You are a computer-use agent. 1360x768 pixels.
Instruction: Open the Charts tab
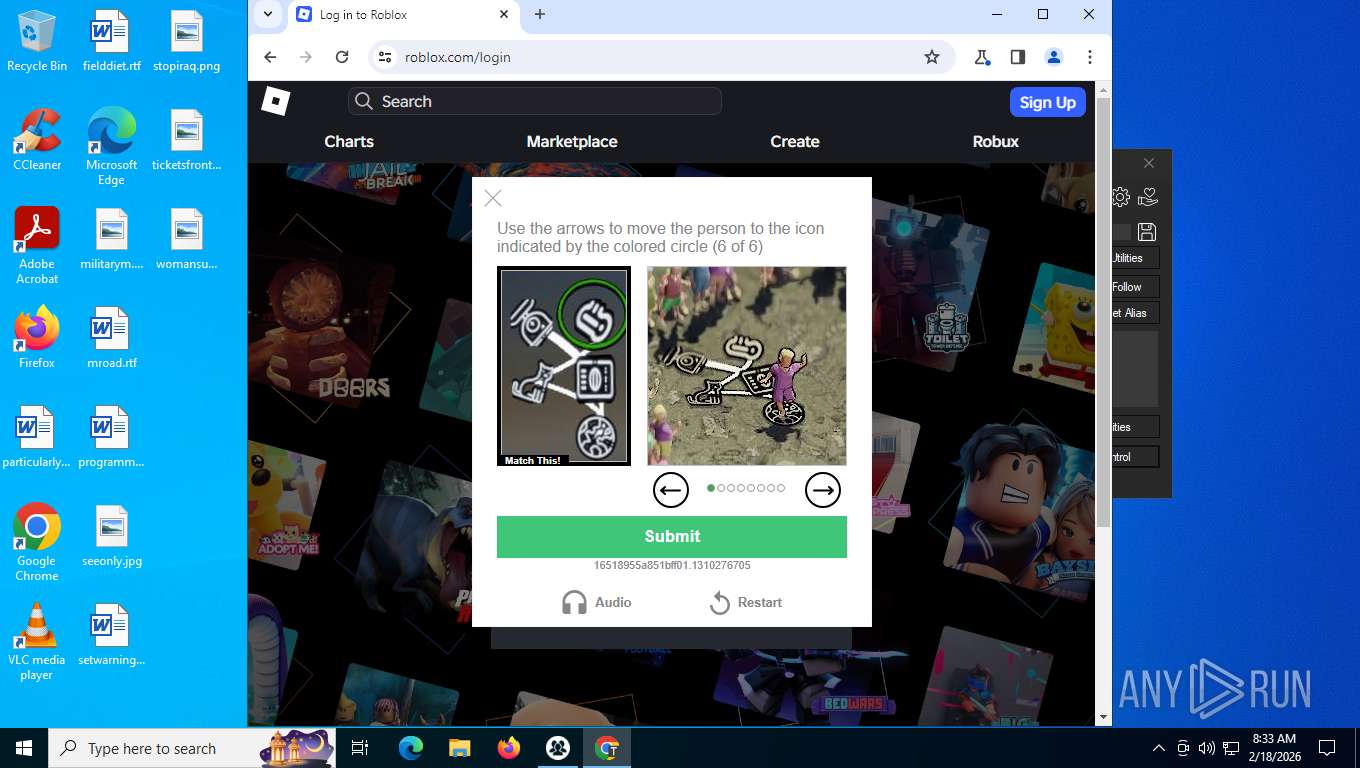349,141
